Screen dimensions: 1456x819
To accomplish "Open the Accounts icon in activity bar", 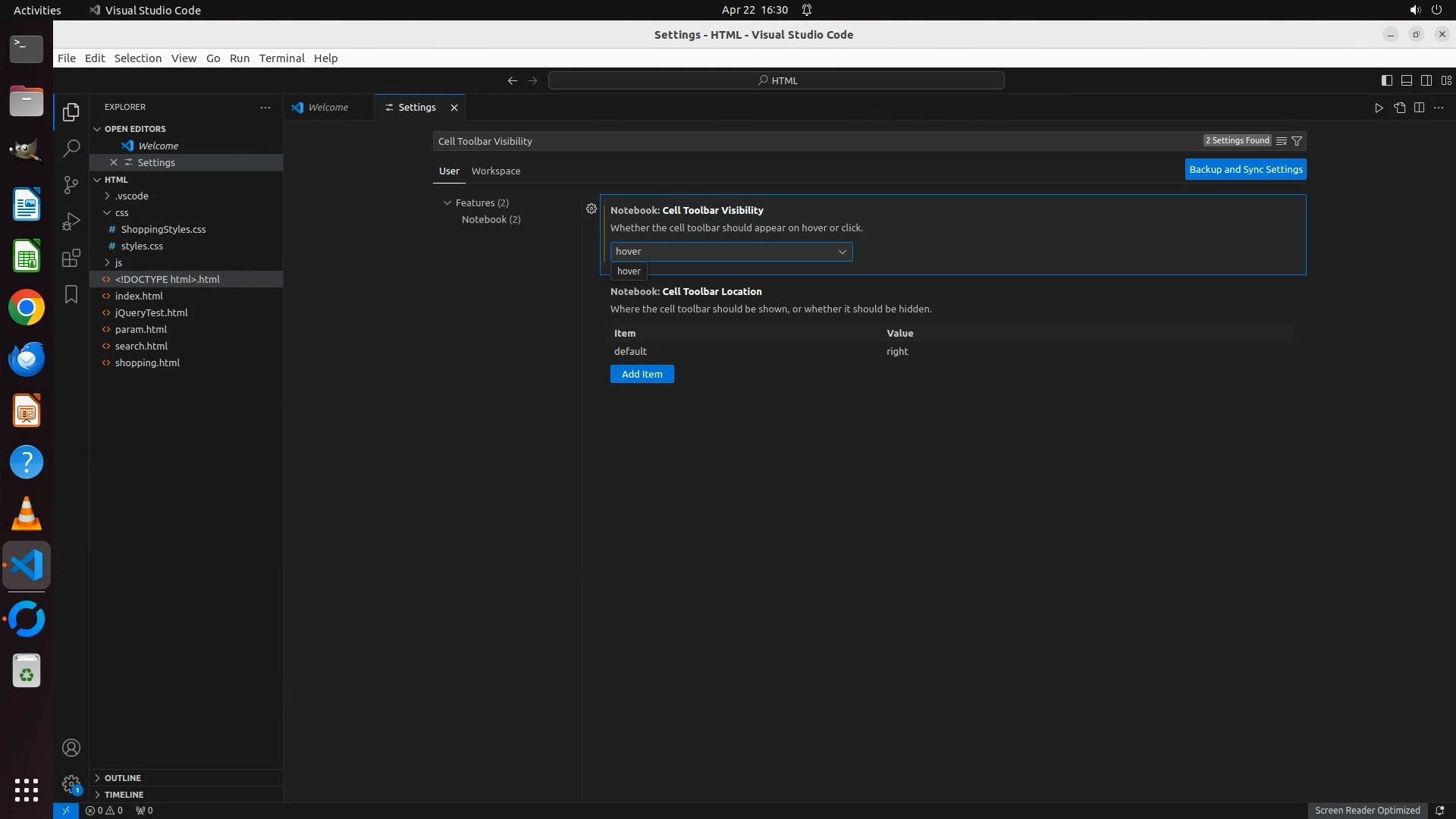I will (x=71, y=748).
